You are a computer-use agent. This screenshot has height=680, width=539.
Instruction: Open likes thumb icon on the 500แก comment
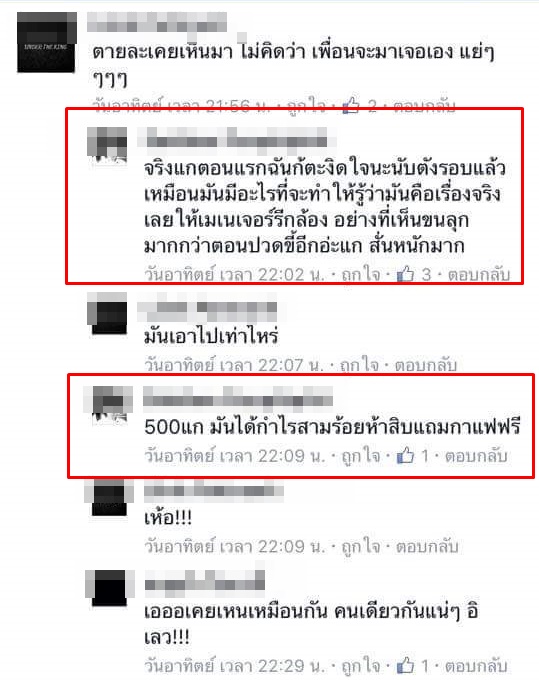click(x=405, y=455)
